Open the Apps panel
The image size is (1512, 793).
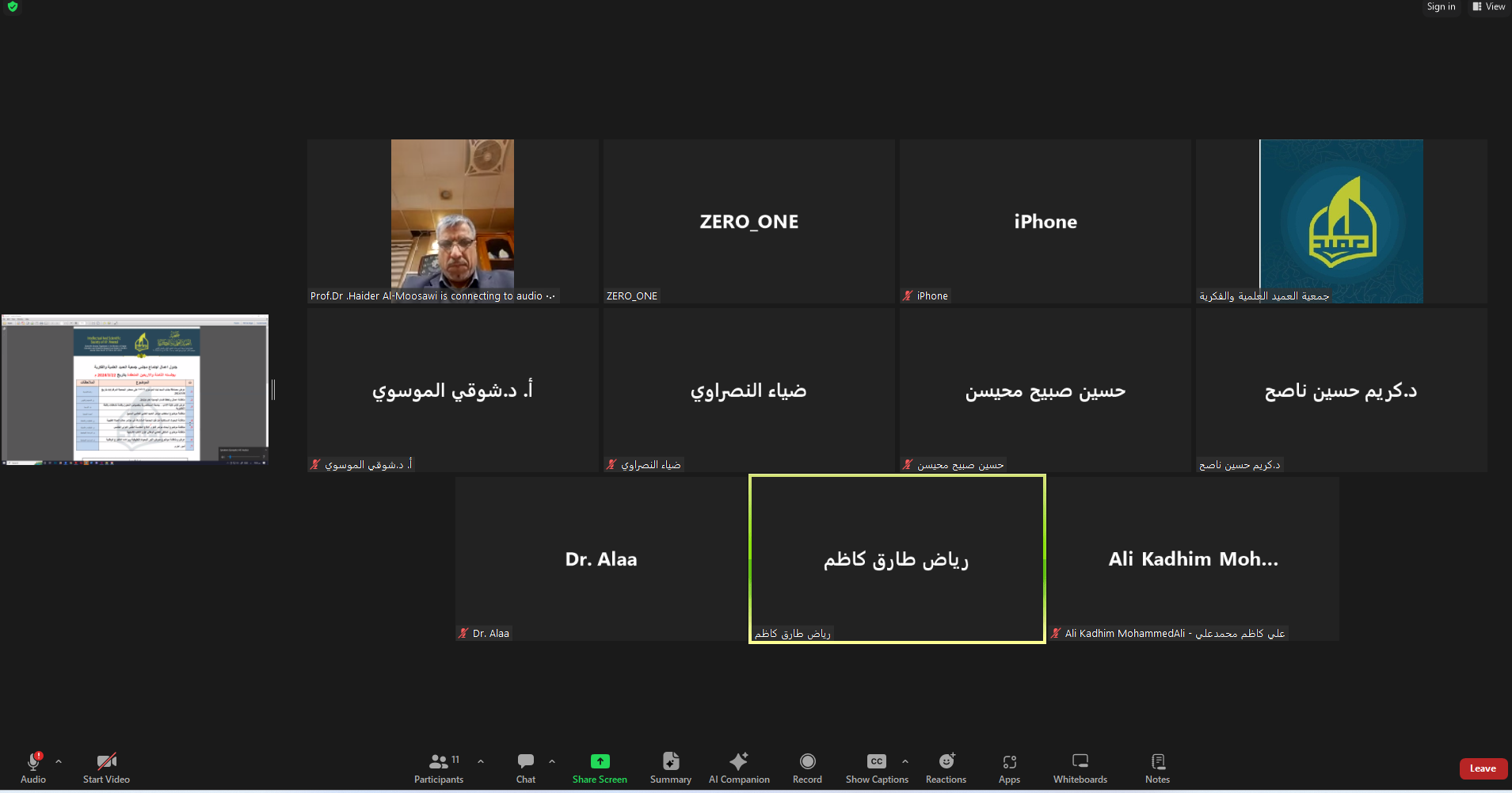[x=1009, y=762]
